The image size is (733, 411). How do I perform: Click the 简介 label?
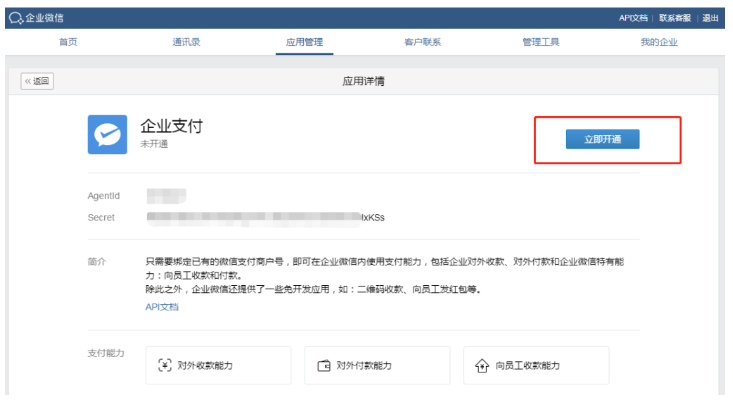click(x=97, y=261)
